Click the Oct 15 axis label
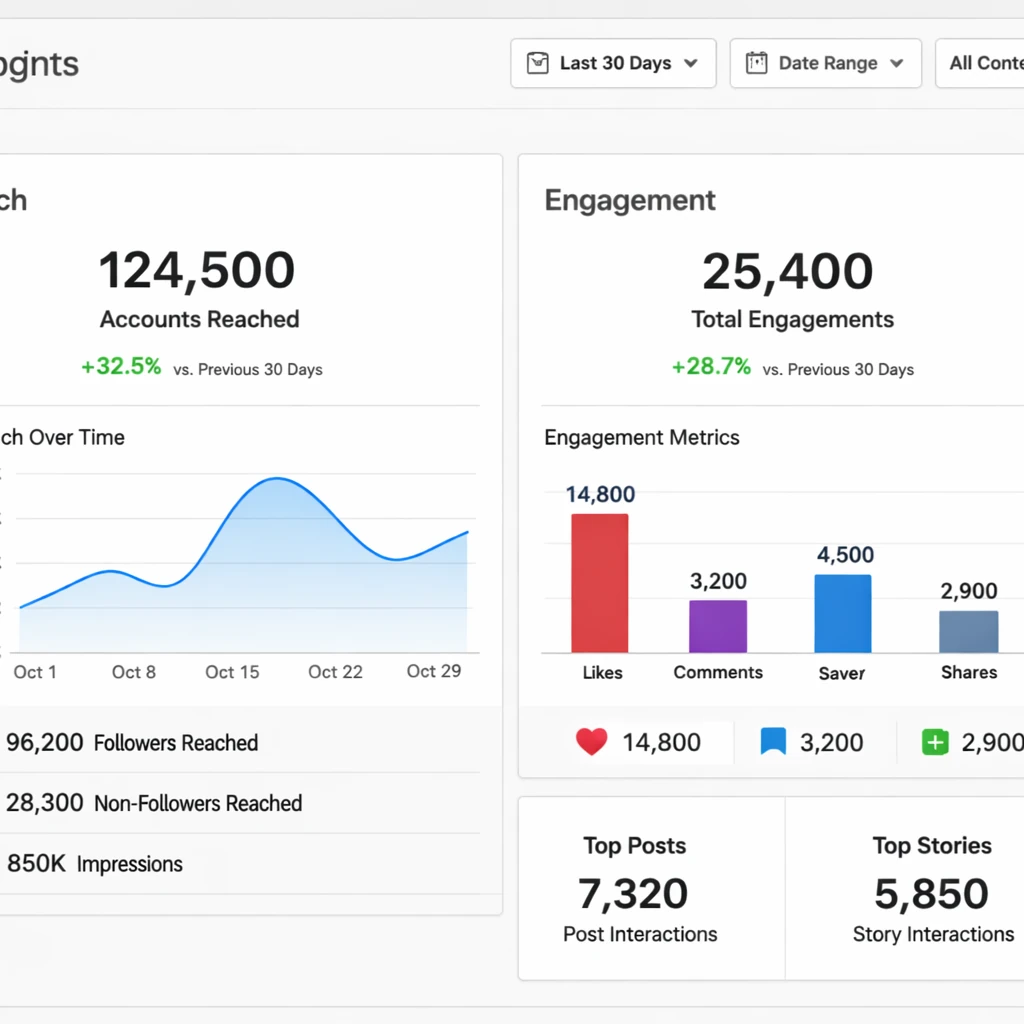1024x1024 pixels. [232, 672]
